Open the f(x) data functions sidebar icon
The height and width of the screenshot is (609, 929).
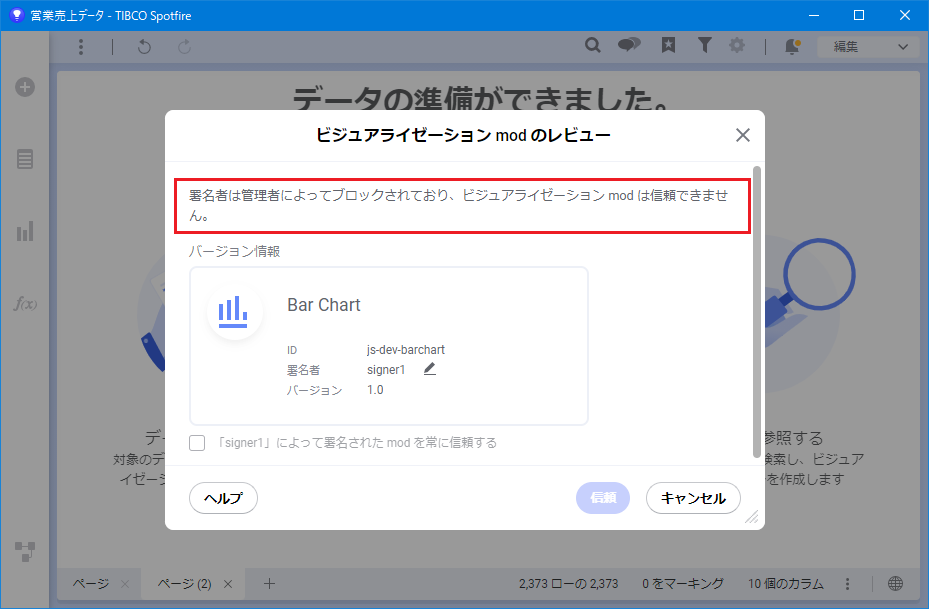pyautogui.click(x=25, y=304)
